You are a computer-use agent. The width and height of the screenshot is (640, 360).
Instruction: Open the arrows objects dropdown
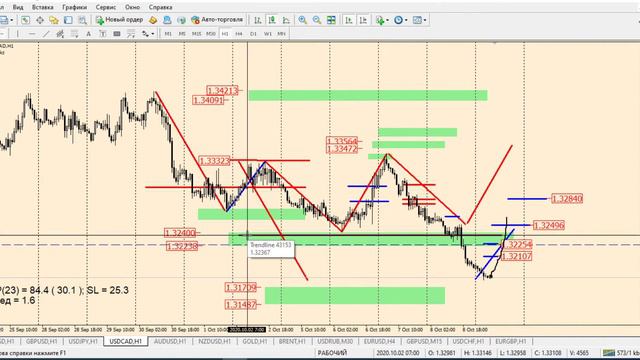(148, 34)
